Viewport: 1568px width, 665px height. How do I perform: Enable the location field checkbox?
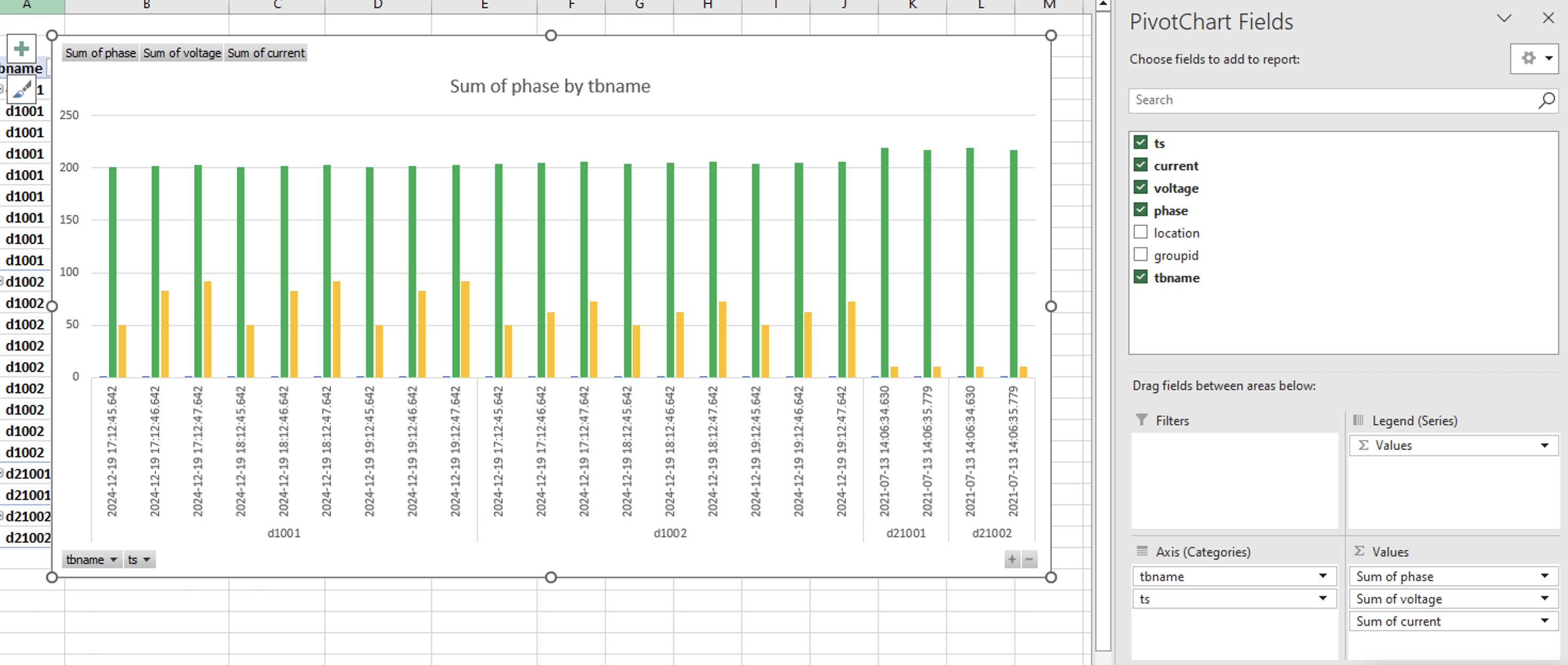pos(1140,232)
